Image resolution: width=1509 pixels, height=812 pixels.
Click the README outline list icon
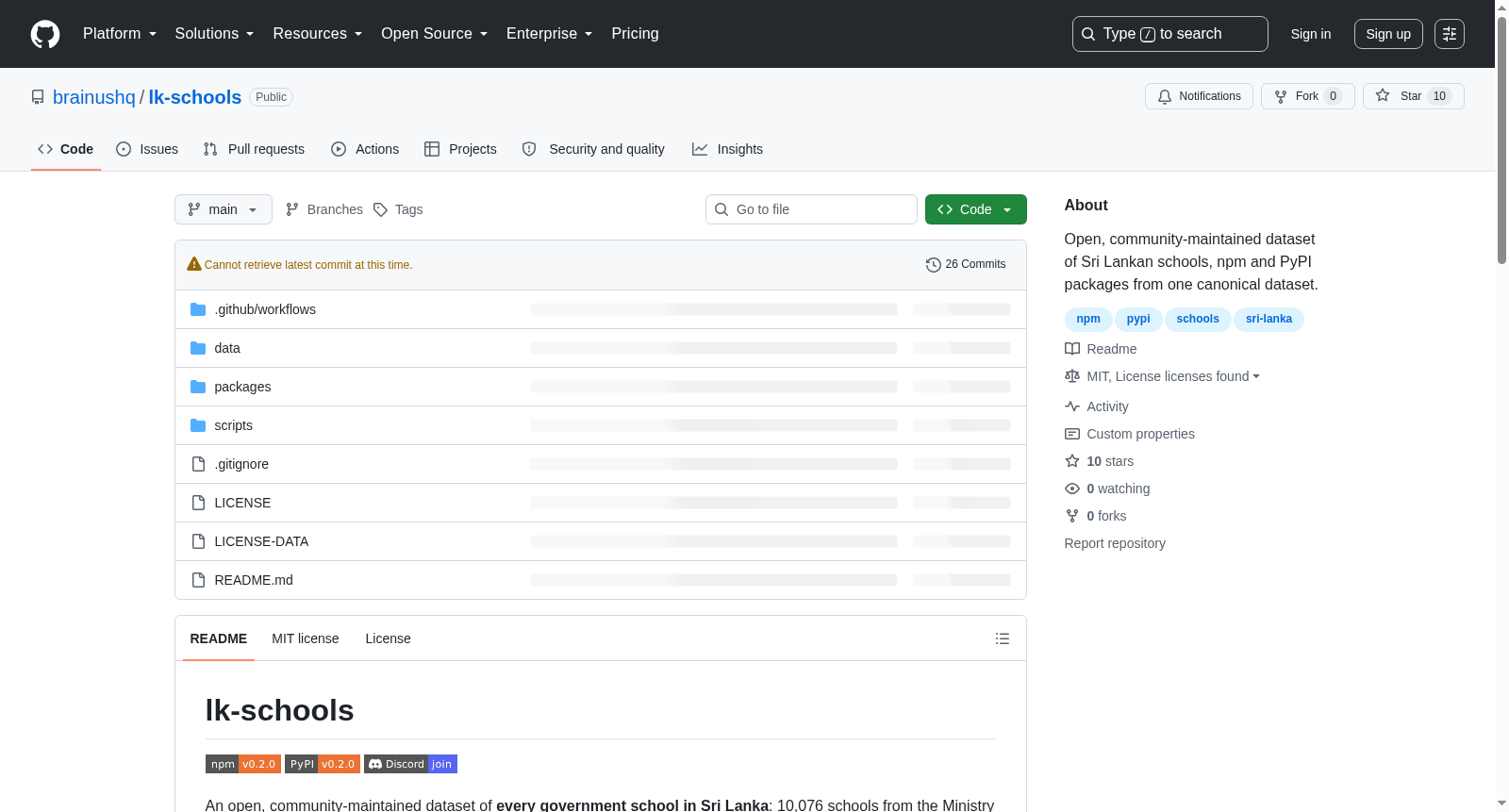1003,638
